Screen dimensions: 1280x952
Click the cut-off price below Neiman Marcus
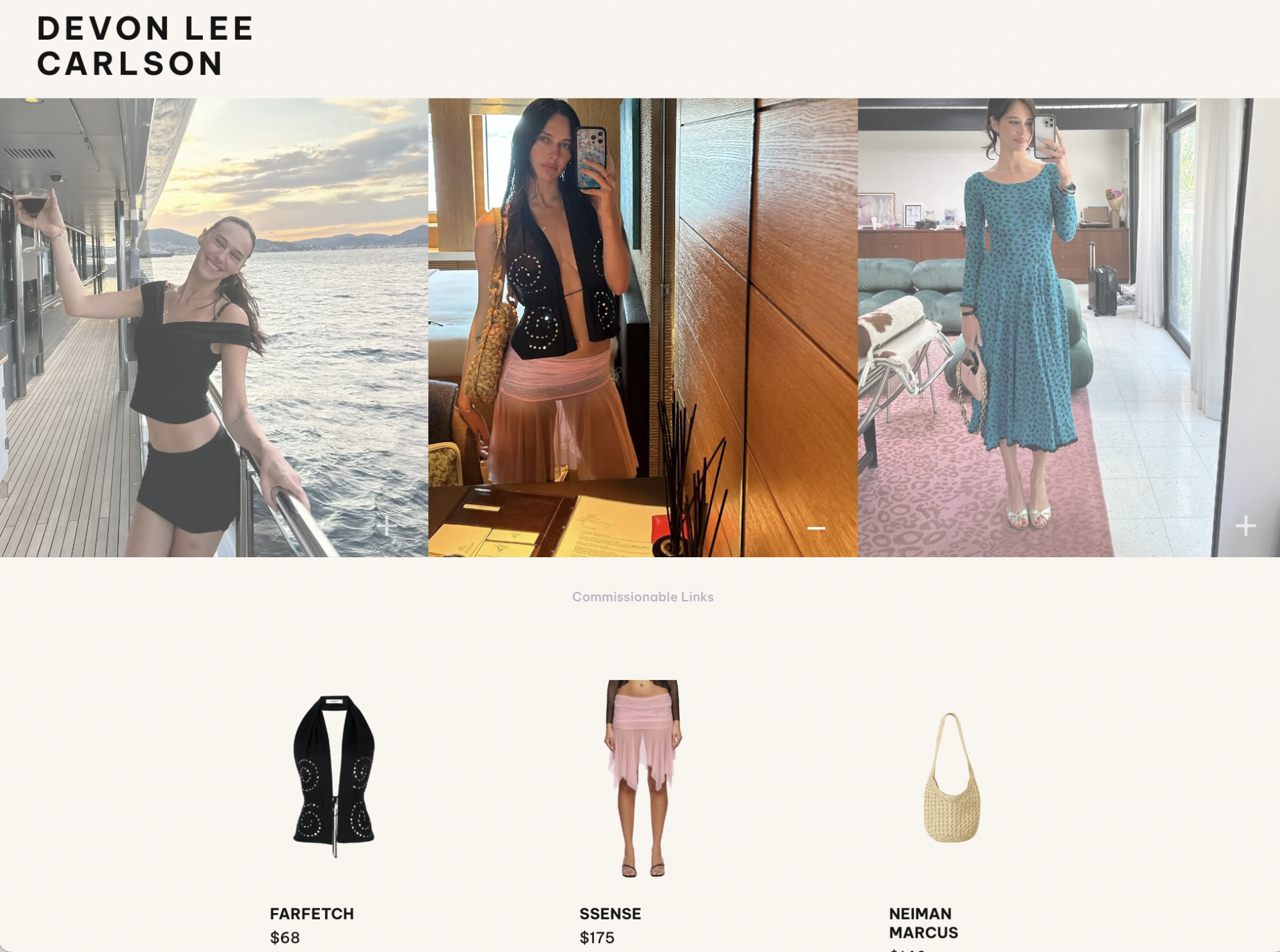[908, 949]
